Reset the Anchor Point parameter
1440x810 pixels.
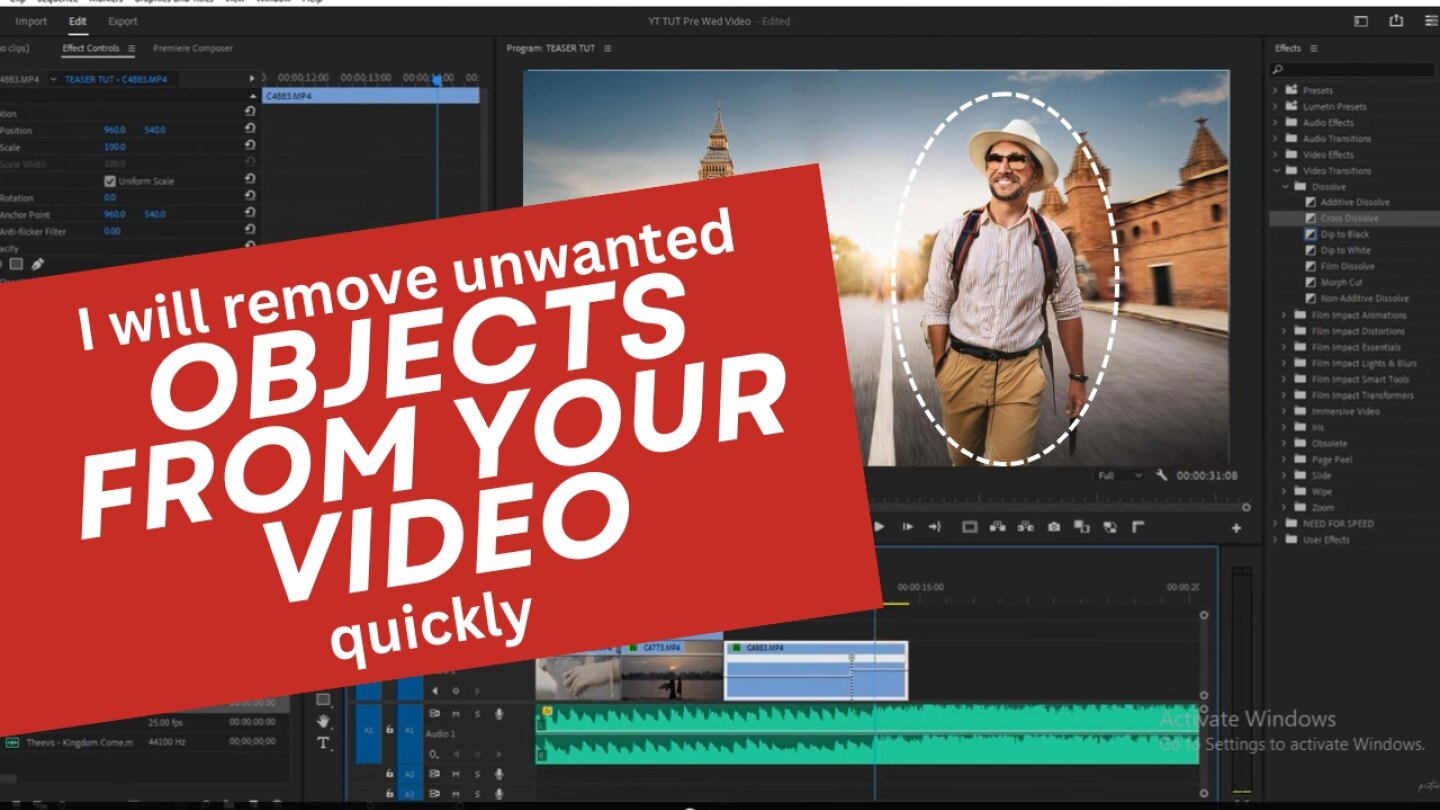click(x=250, y=214)
